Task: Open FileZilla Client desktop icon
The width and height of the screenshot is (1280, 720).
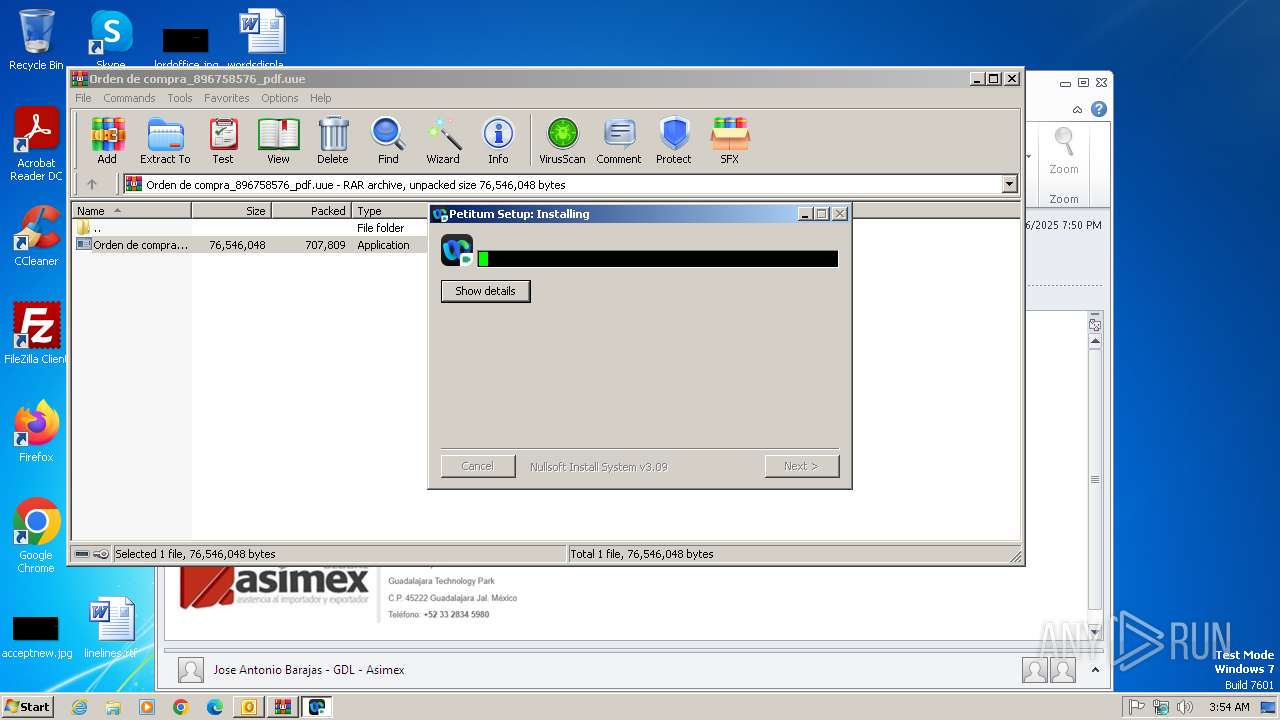Action: (x=36, y=332)
